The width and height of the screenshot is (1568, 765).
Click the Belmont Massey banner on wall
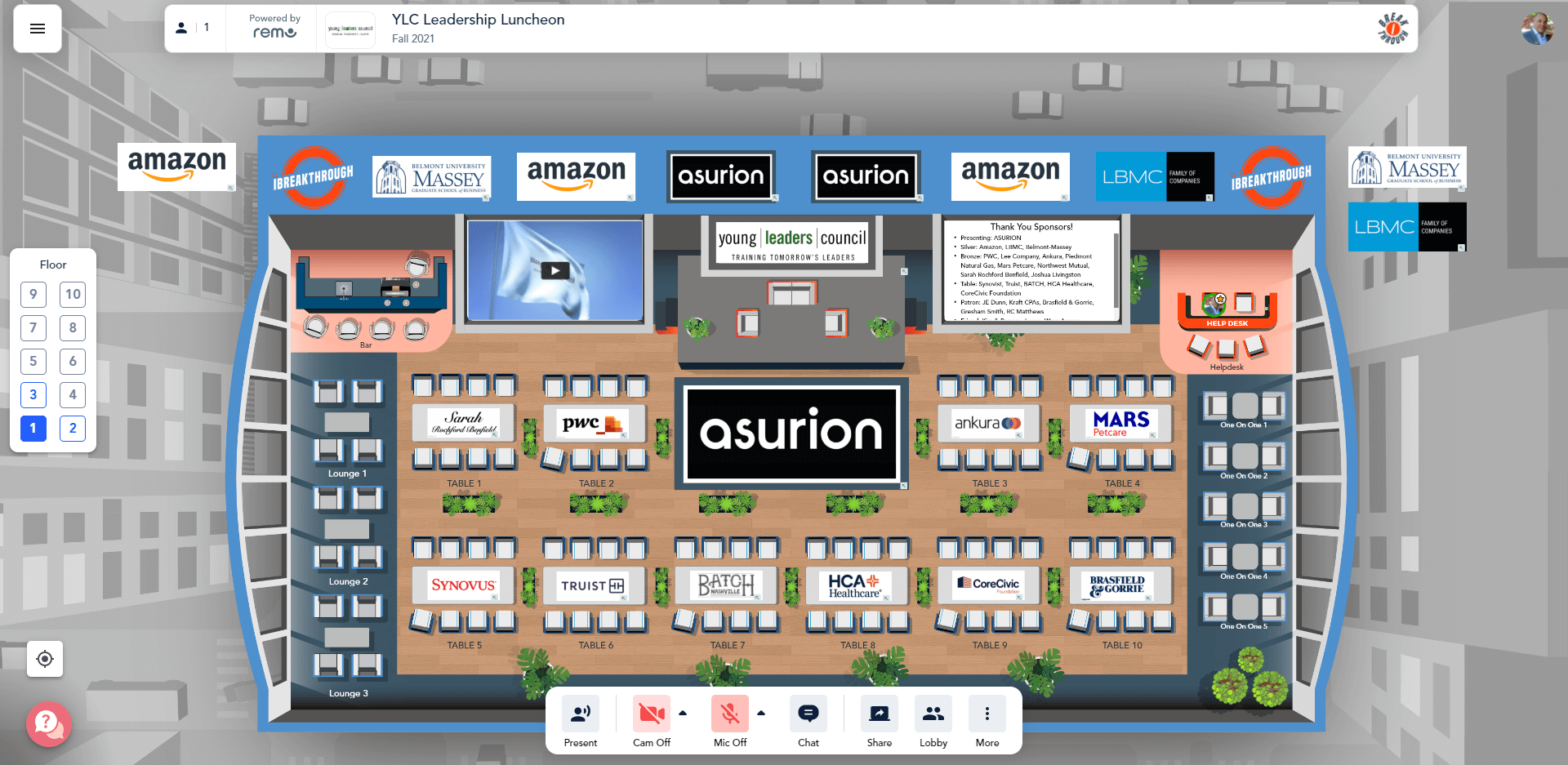pos(432,177)
